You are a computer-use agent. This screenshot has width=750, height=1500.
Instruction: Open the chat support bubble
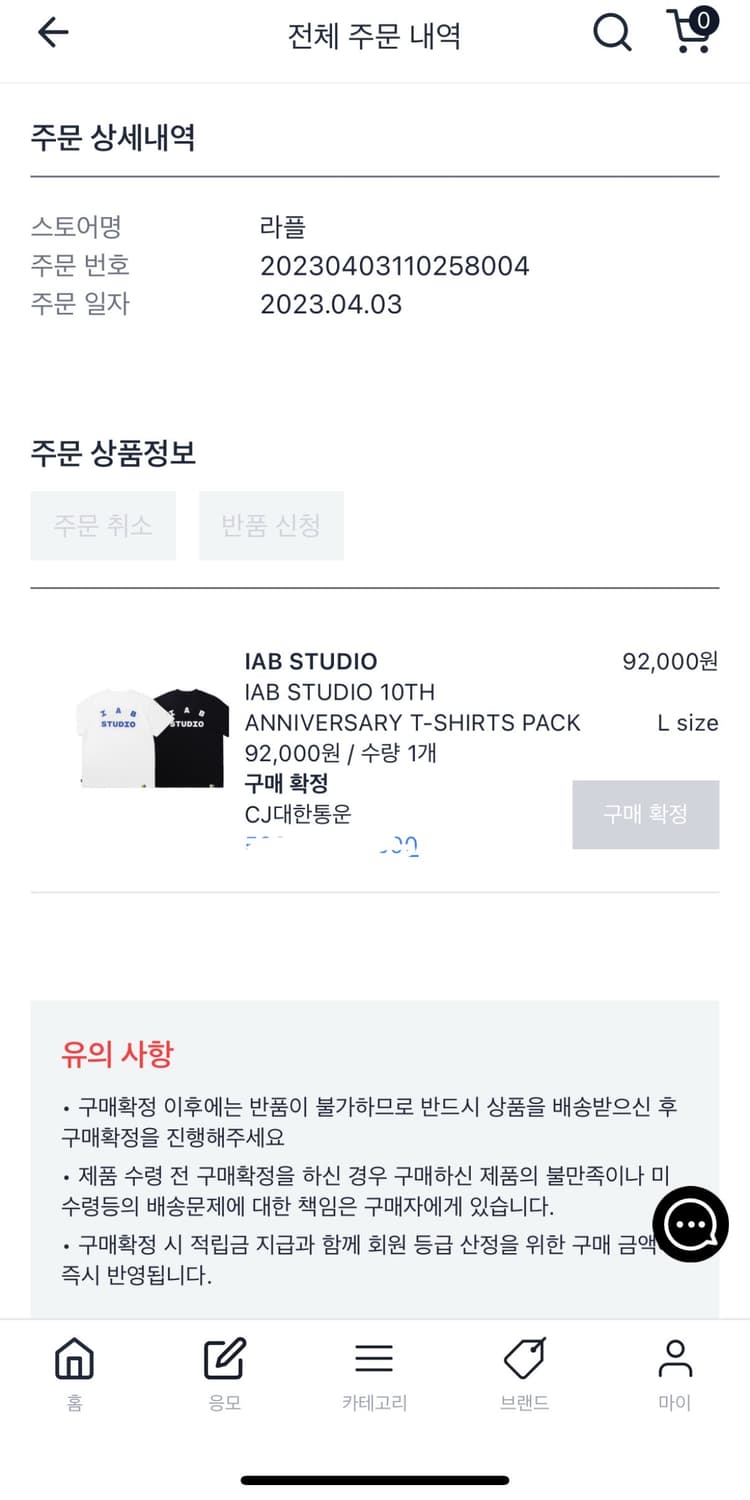[x=690, y=1224]
